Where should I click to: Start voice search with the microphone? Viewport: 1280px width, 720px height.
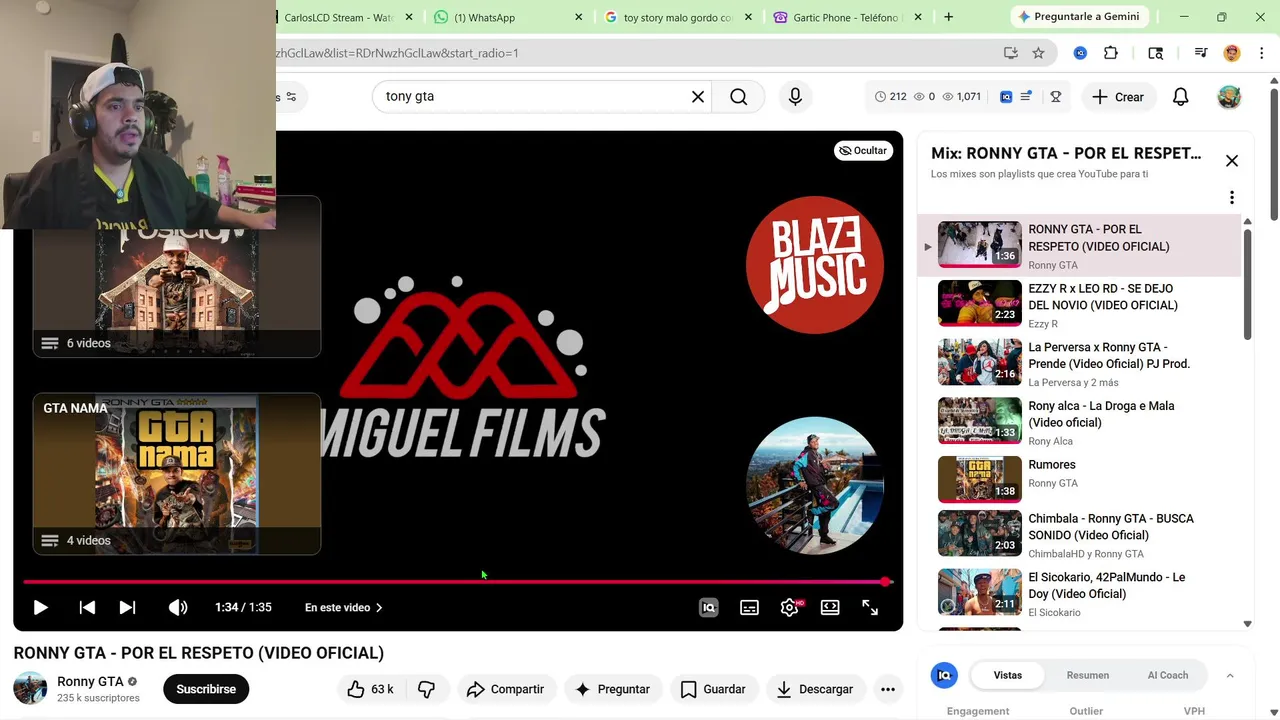pos(795,97)
